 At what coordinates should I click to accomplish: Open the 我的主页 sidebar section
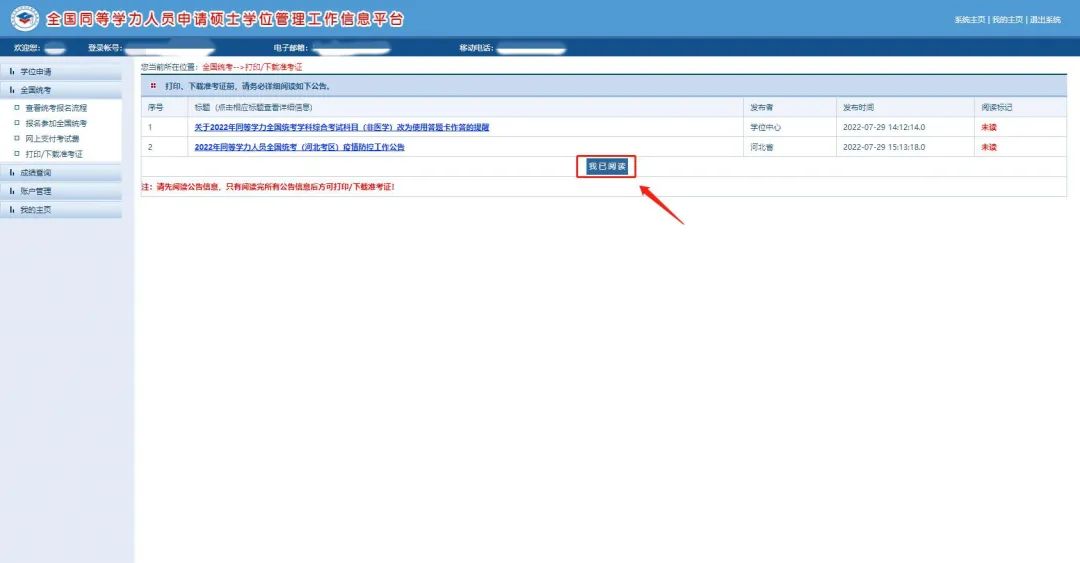36,210
